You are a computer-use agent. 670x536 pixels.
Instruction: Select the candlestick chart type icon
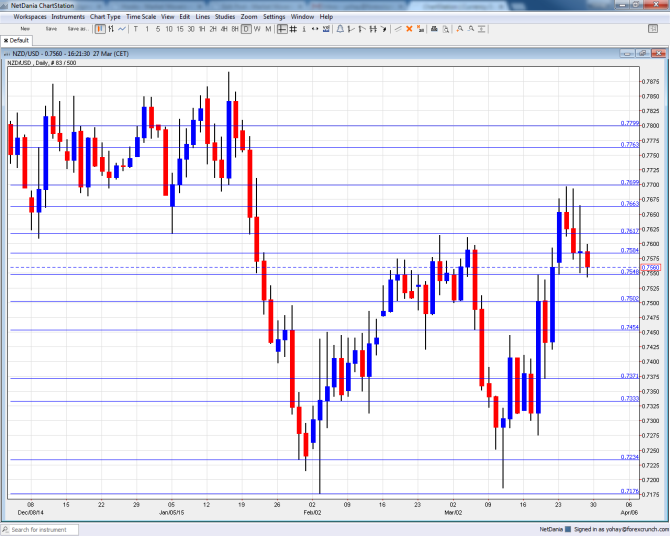[100, 29]
